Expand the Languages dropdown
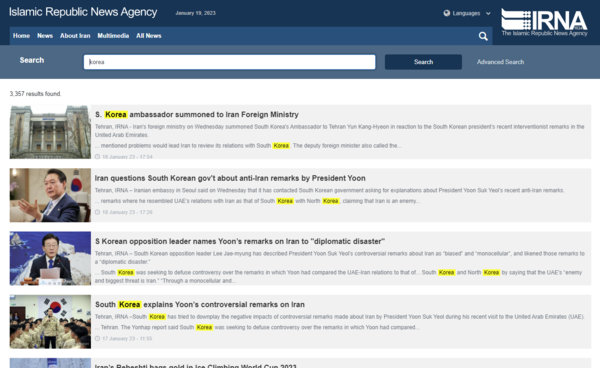600x368 pixels. pos(467,13)
